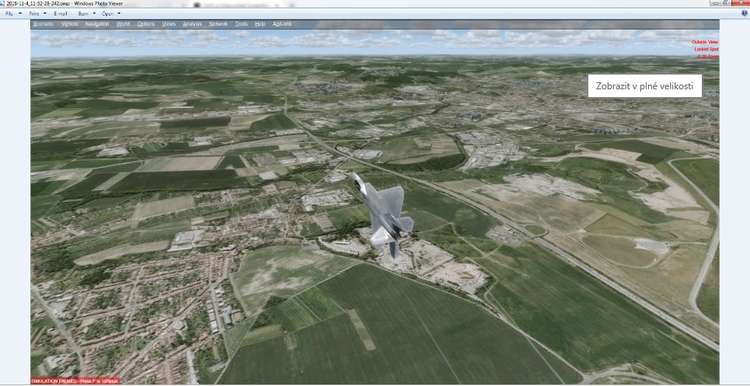This screenshot has height=386, width=750.
Task: Click the E-mail toolbar button
Action: click(60, 13)
